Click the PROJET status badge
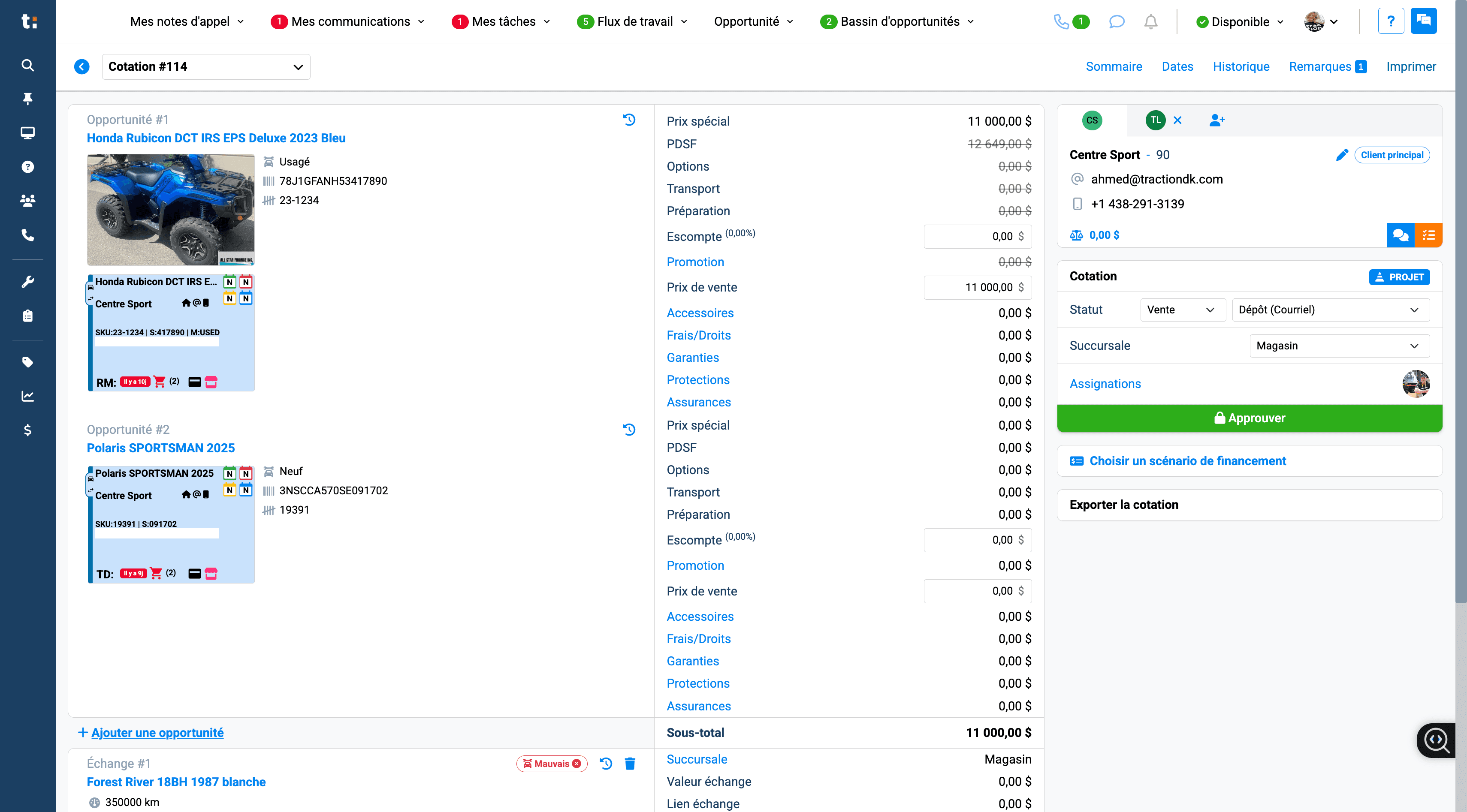 coord(1399,277)
